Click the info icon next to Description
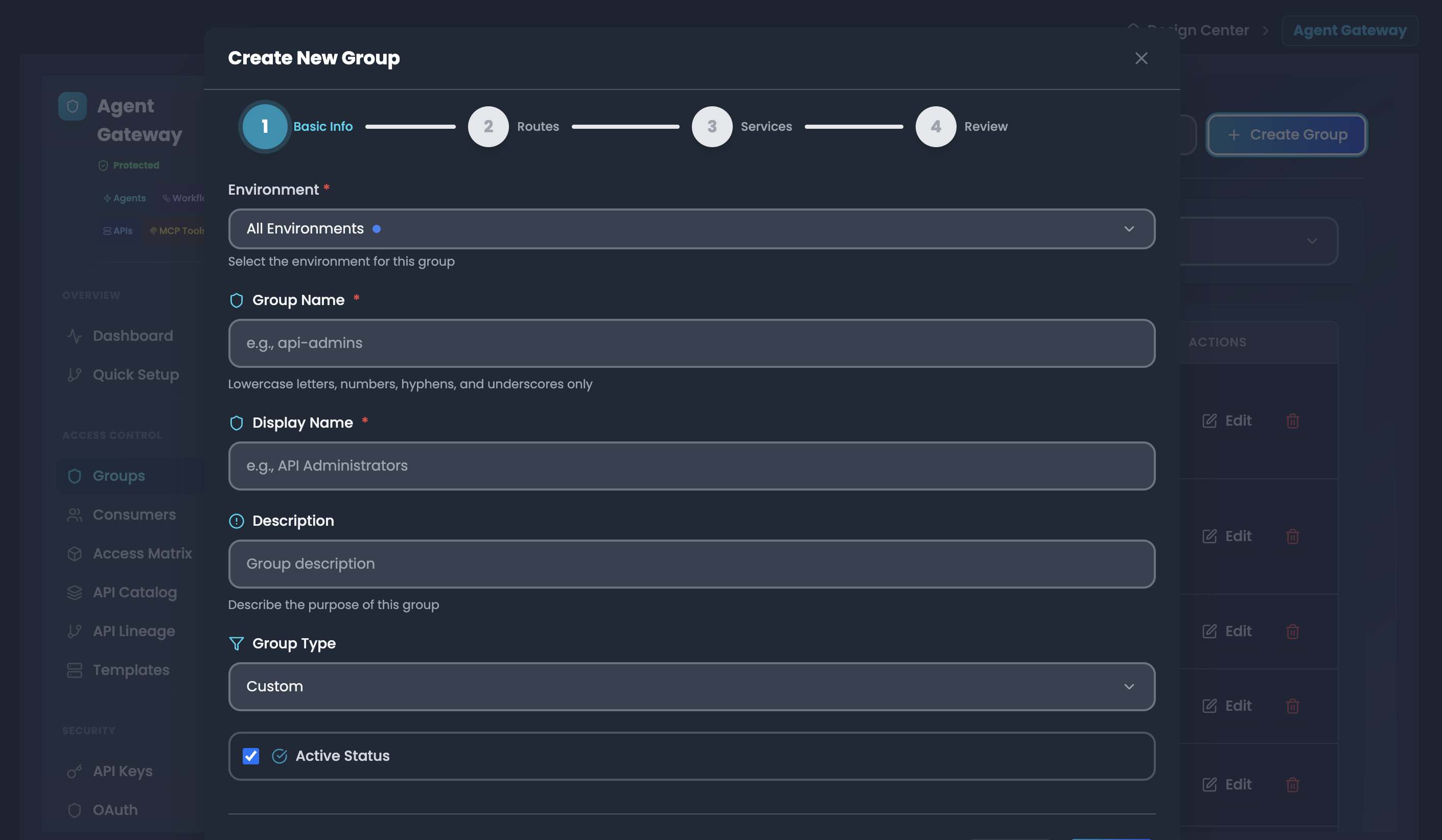Image resolution: width=1442 pixels, height=840 pixels. pyautogui.click(x=236, y=521)
